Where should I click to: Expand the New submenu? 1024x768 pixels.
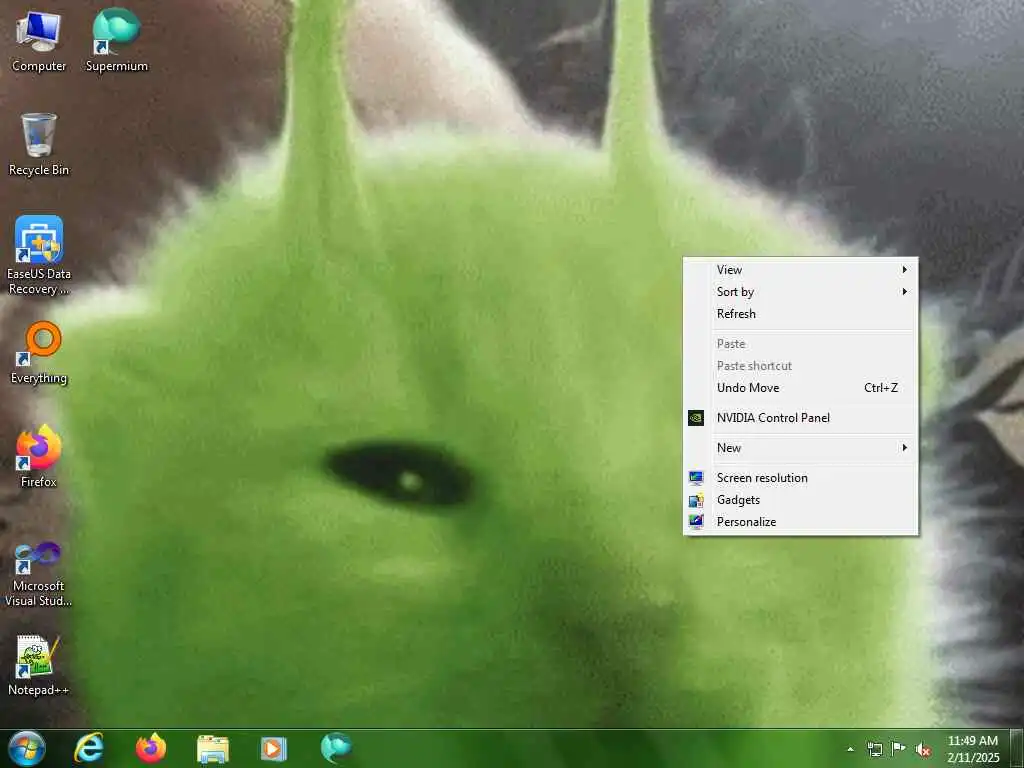click(801, 448)
